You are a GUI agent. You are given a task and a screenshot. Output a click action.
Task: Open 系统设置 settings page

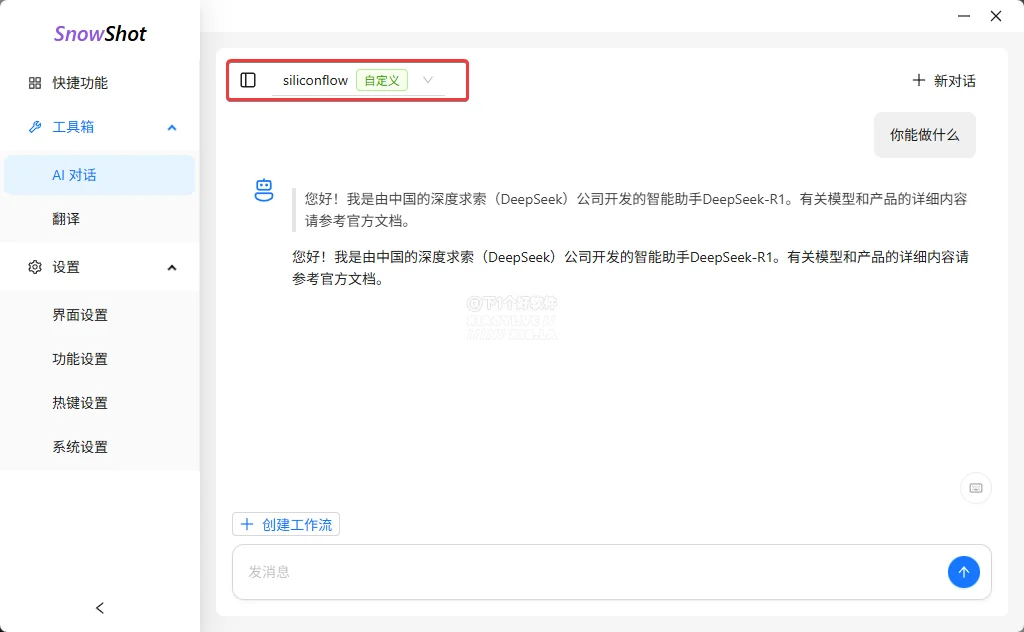100,447
